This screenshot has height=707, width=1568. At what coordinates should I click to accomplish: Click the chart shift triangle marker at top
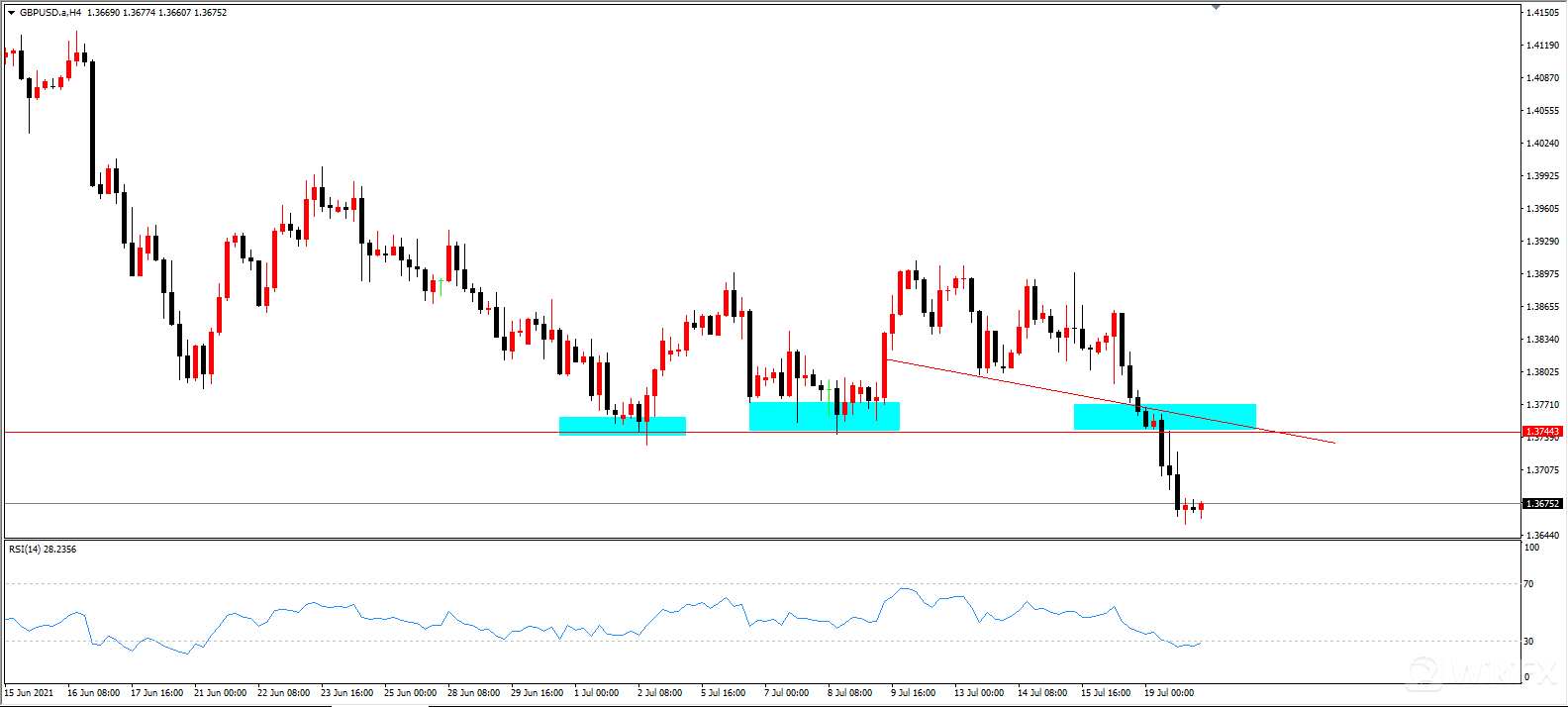click(x=1216, y=7)
